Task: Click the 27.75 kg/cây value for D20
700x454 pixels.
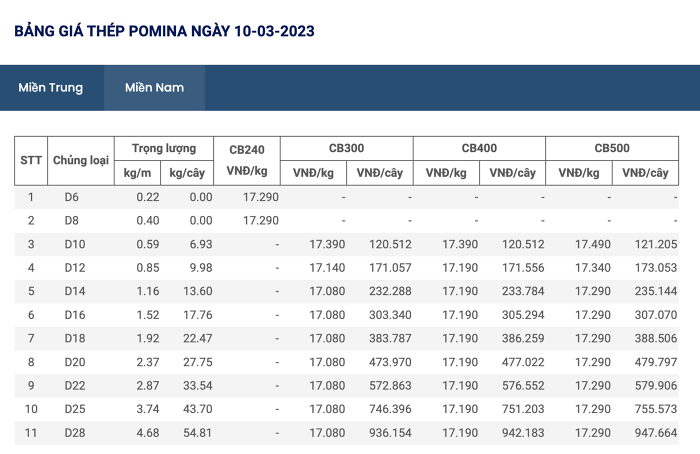Action: [198, 362]
